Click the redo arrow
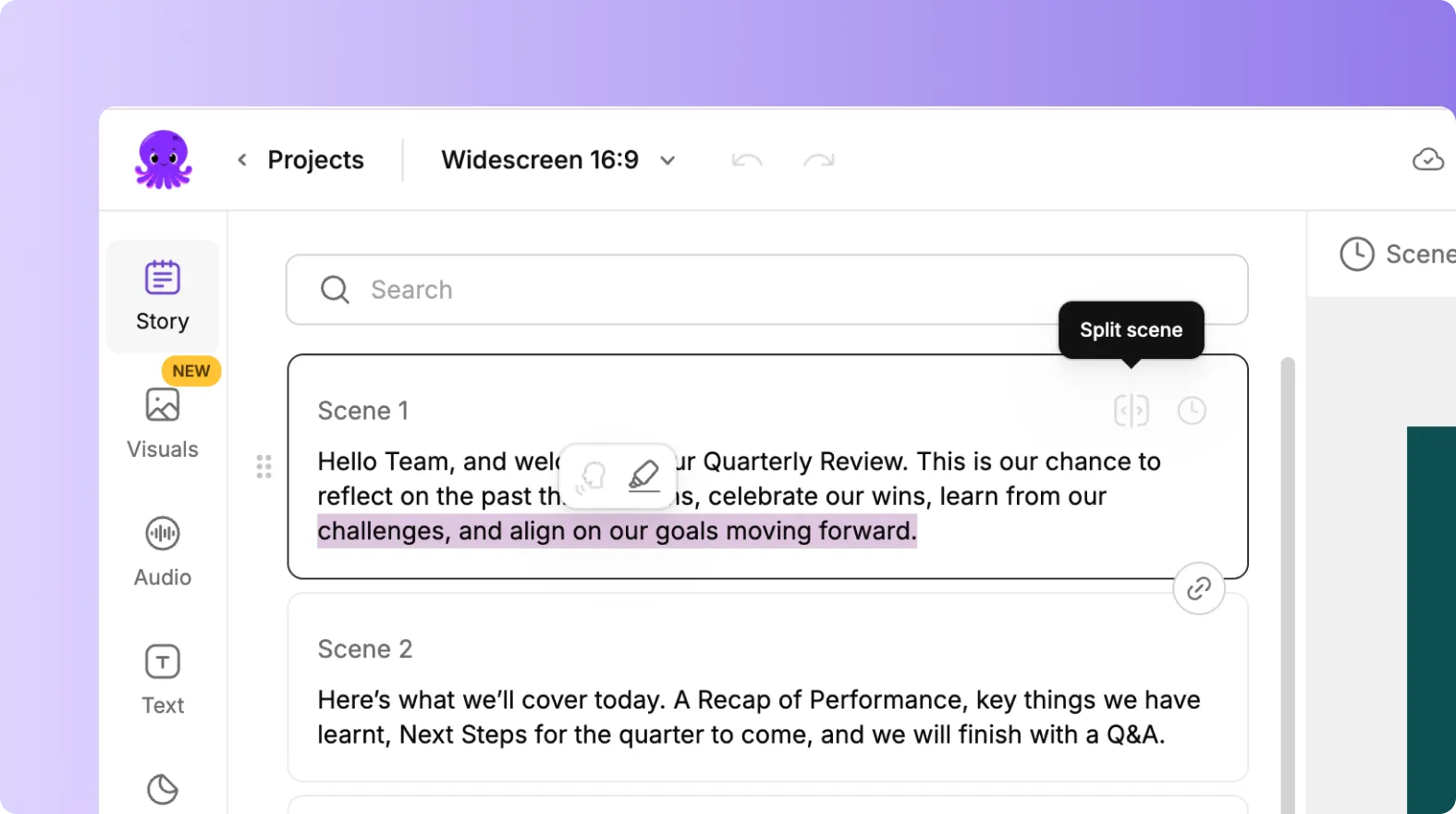 point(818,160)
